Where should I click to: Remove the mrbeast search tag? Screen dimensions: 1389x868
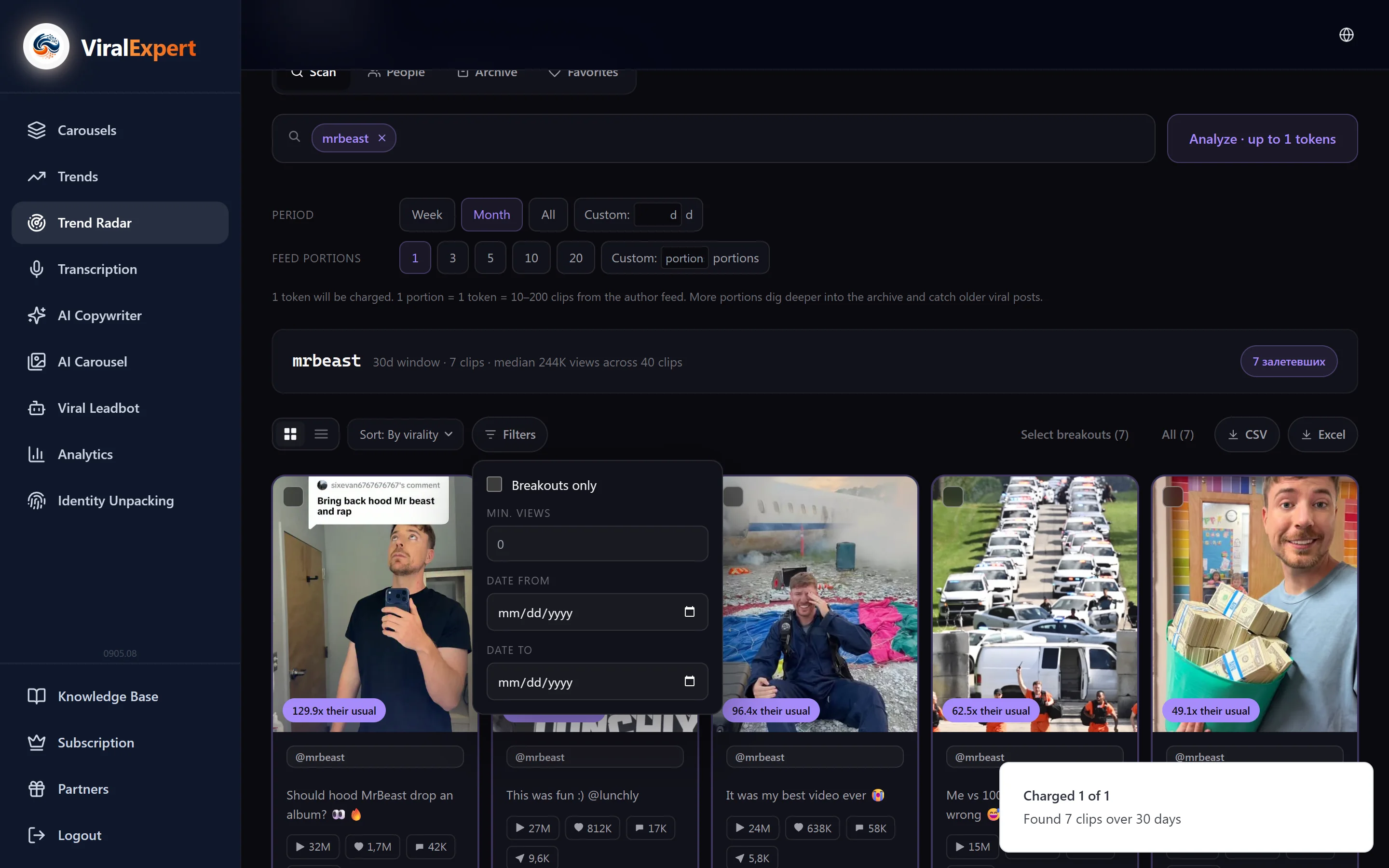tap(381, 138)
